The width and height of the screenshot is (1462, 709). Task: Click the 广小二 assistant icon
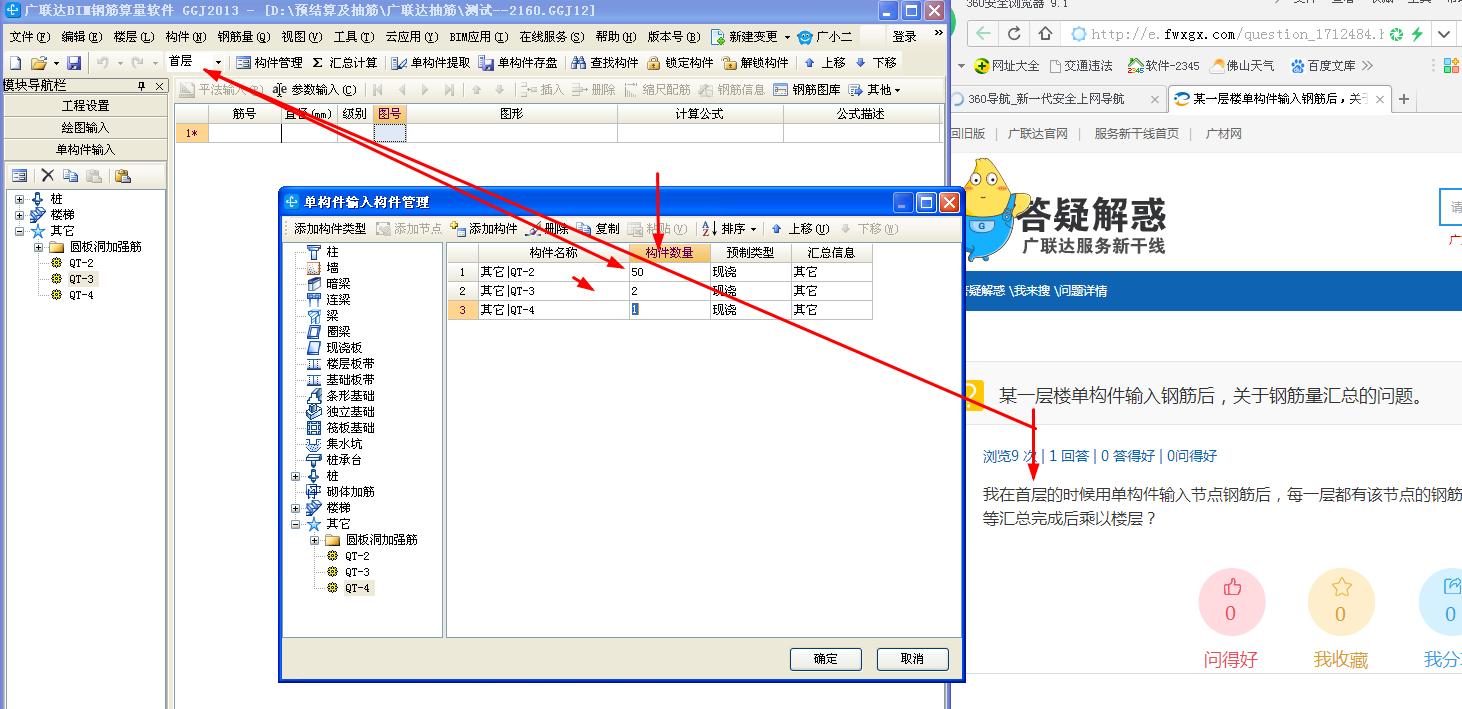(x=826, y=37)
